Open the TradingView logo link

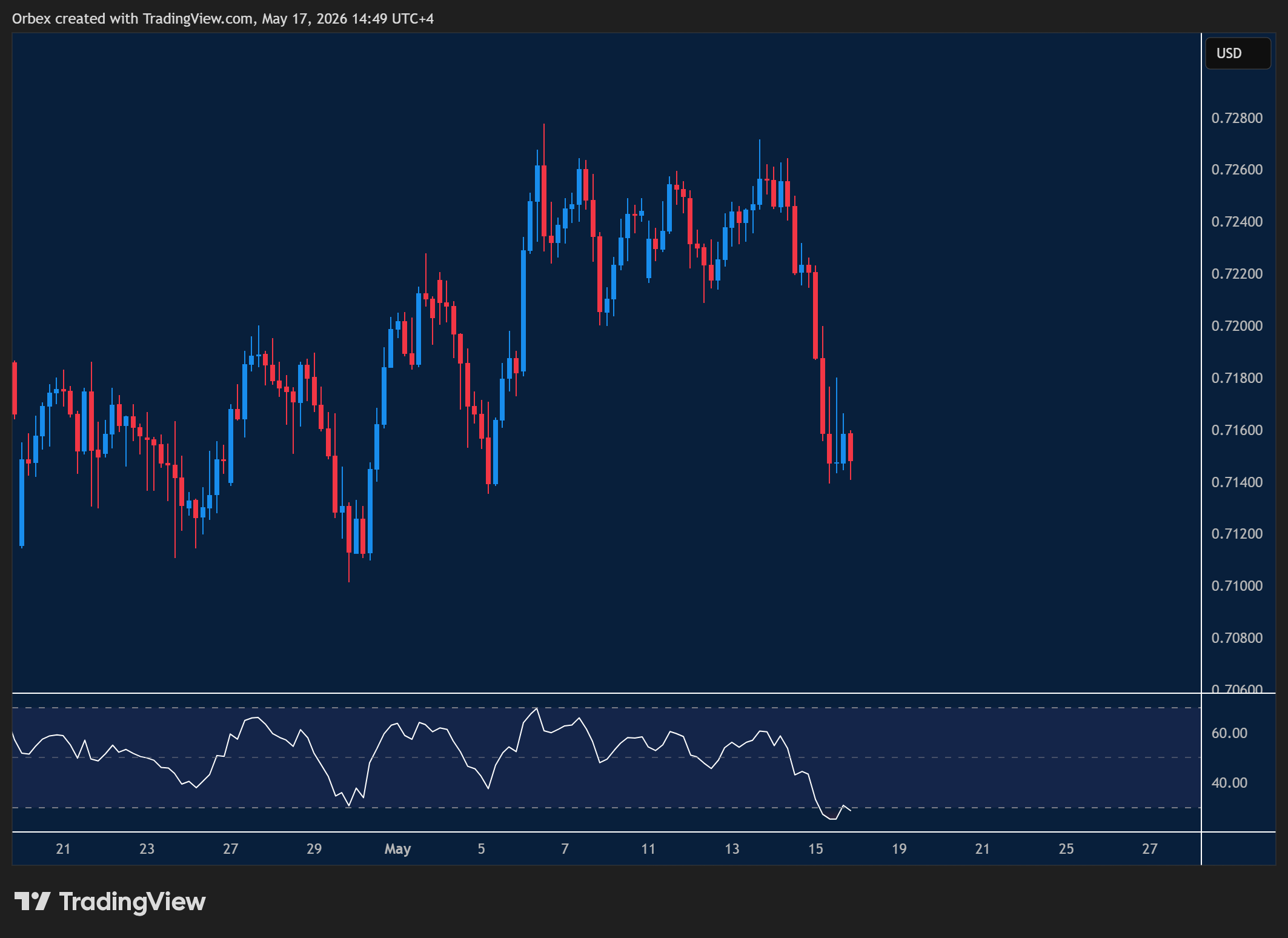point(110,902)
